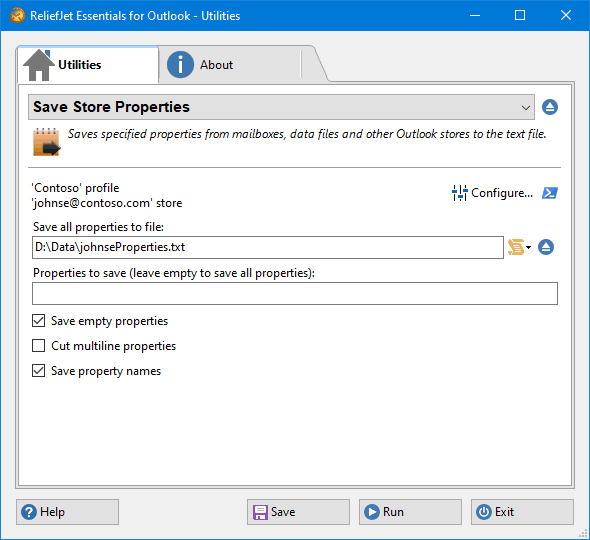Screen dimensions: 590x540
Task: Select the Utilities tab
Action: pos(88,65)
